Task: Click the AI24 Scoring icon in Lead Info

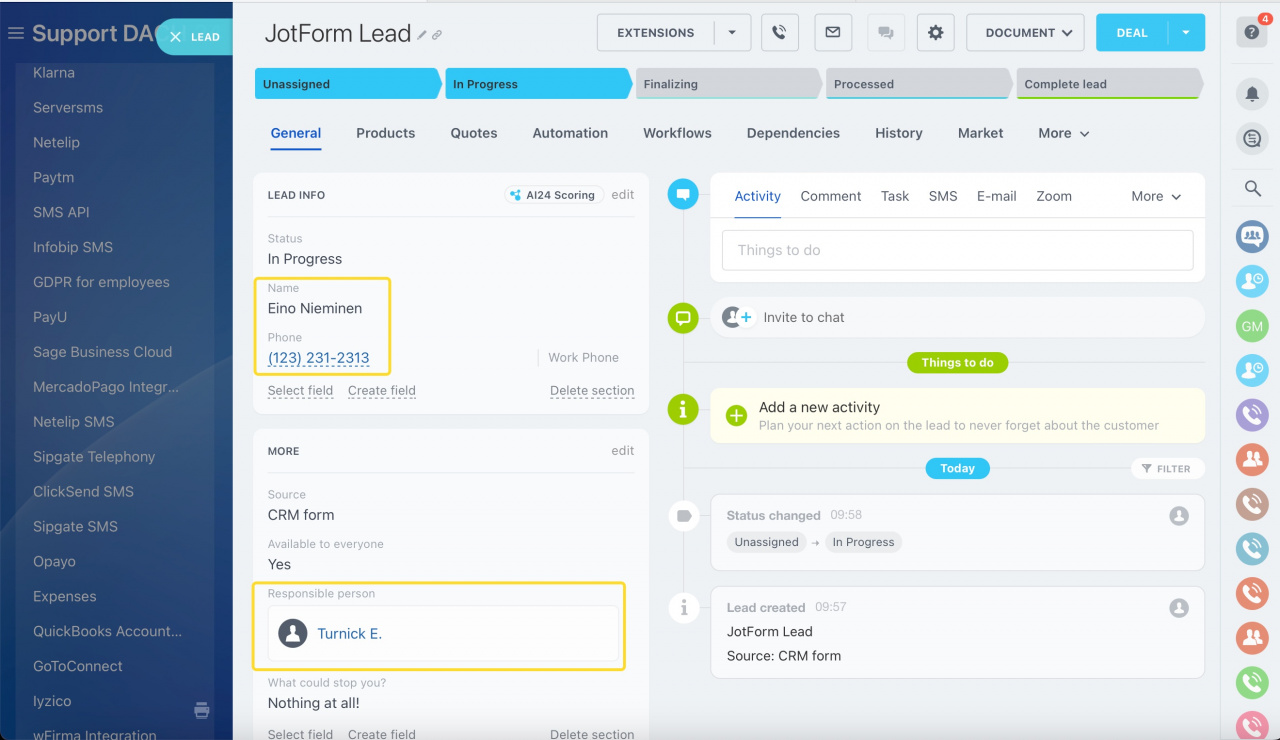Action: click(x=517, y=195)
